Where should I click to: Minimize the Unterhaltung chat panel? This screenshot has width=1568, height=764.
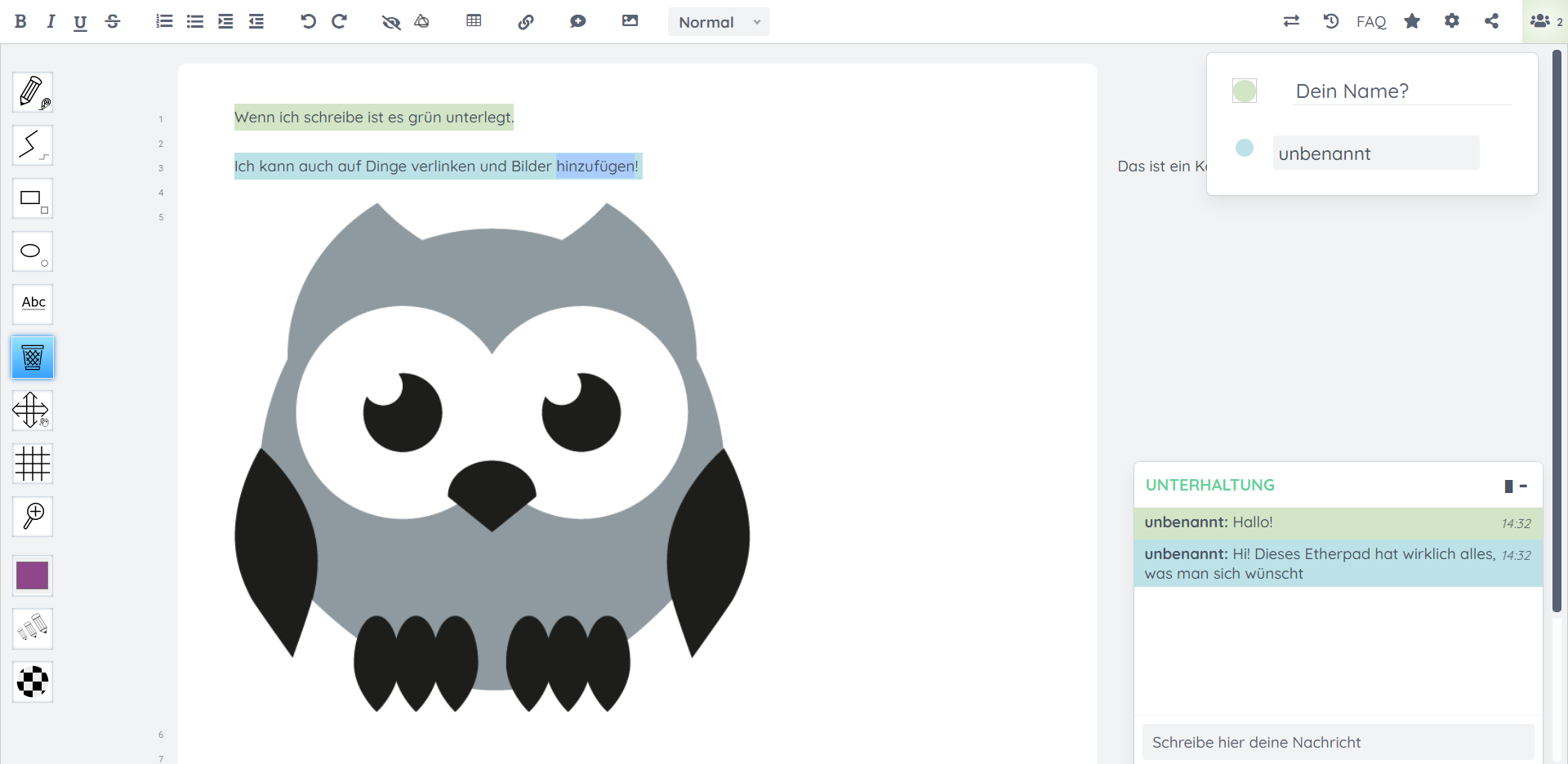point(1523,486)
